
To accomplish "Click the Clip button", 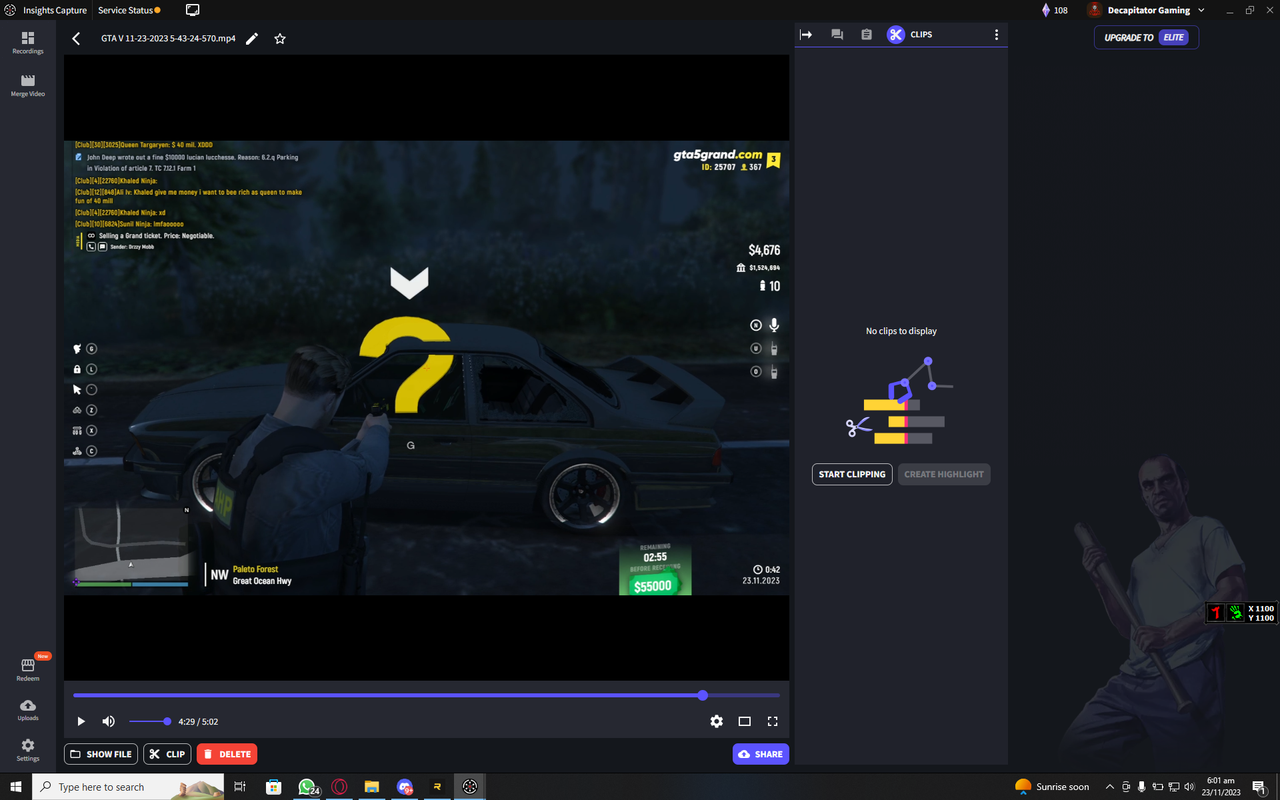I will coord(167,754).
